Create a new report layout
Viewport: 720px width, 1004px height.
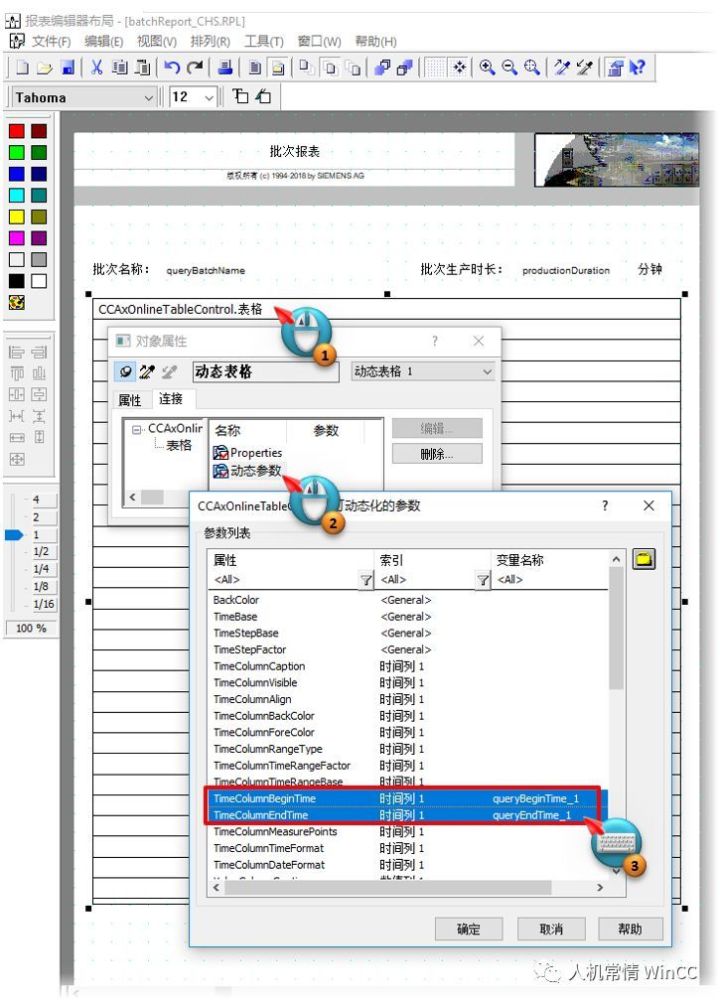[x=22, y=67]
